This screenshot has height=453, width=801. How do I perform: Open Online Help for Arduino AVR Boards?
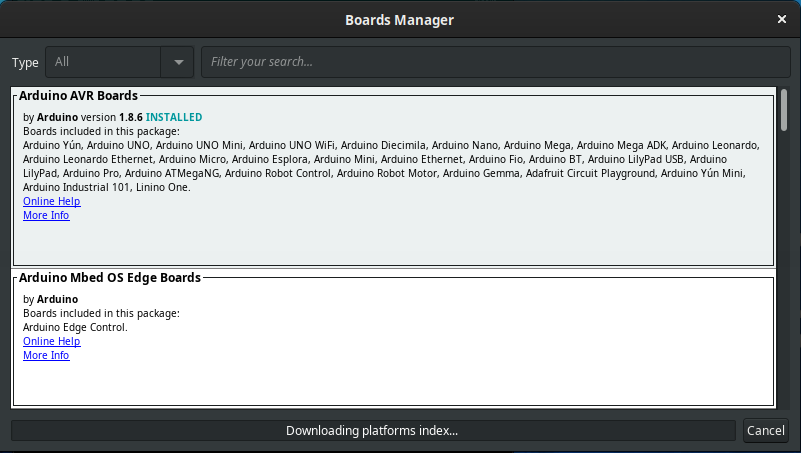(52, 201)
